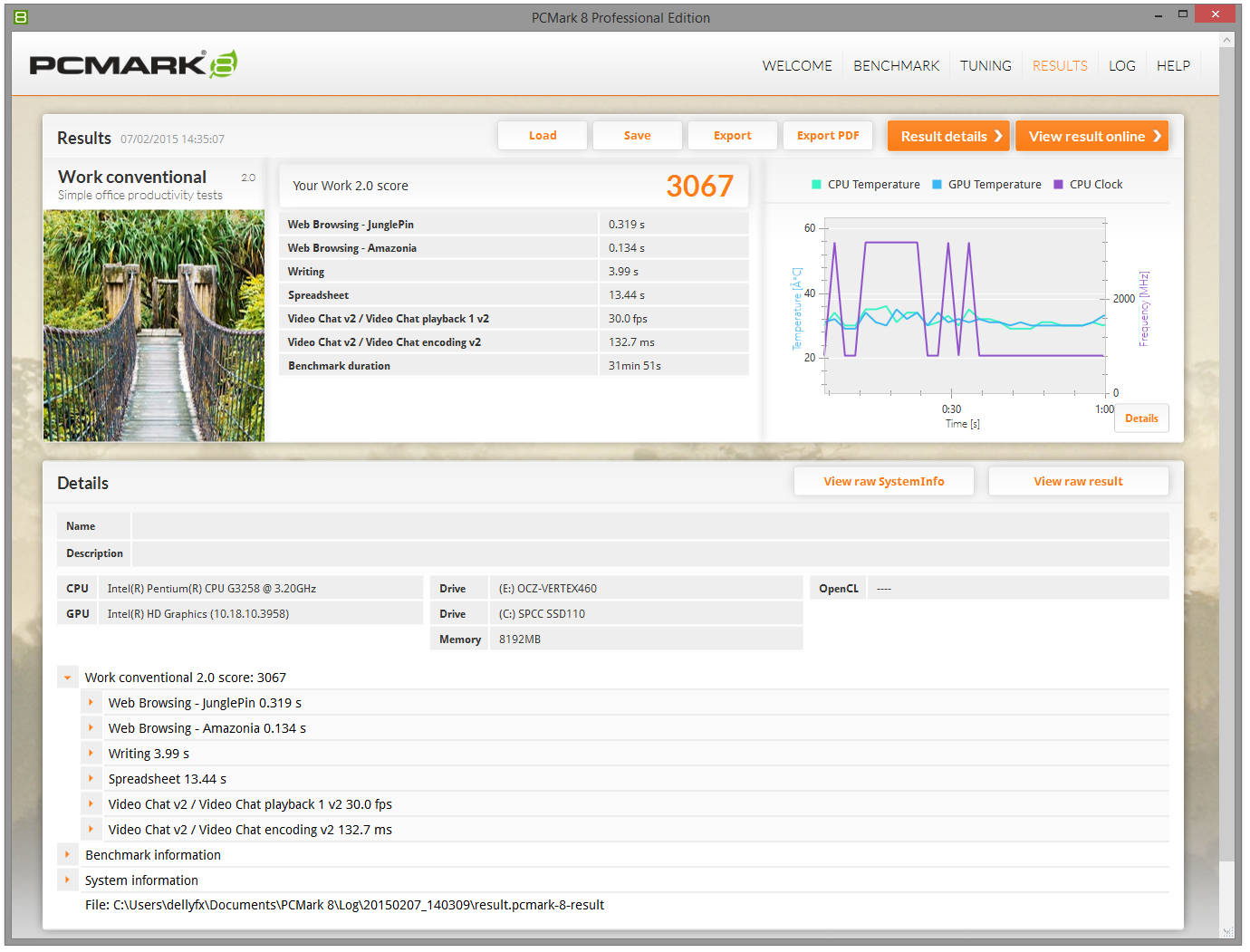Click the rope bridge thumbnail image

(154, 326)
